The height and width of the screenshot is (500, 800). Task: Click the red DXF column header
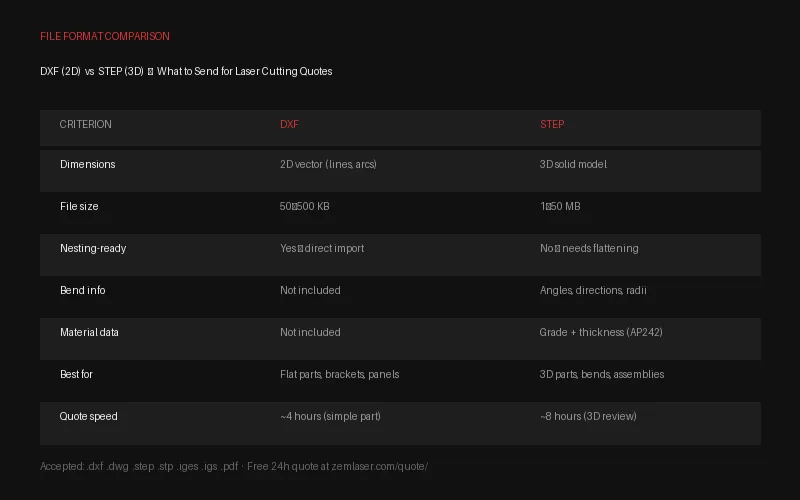(x=289, y=124)
